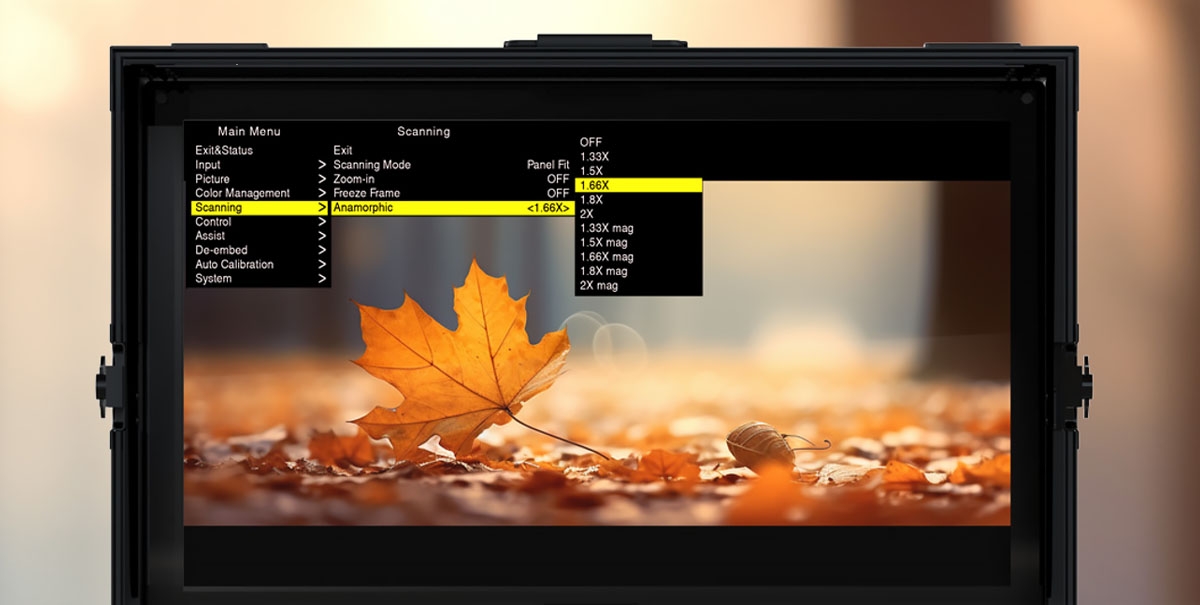Choose the 1.33X anamorphic option
The image size is (1200, 605).
pyautogui.click(x=594, y=157)
